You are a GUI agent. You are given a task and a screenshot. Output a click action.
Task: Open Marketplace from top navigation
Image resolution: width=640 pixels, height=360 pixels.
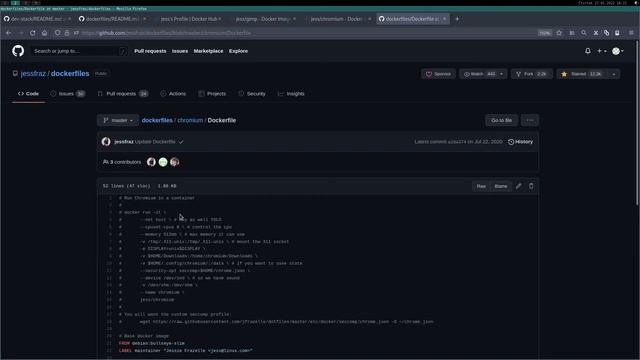tap(209, 51)
